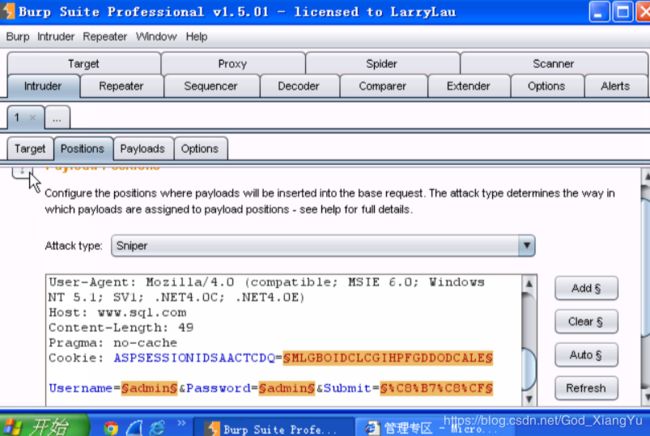
Task: Select the Repeater tool tab
Action: (121, 86)
